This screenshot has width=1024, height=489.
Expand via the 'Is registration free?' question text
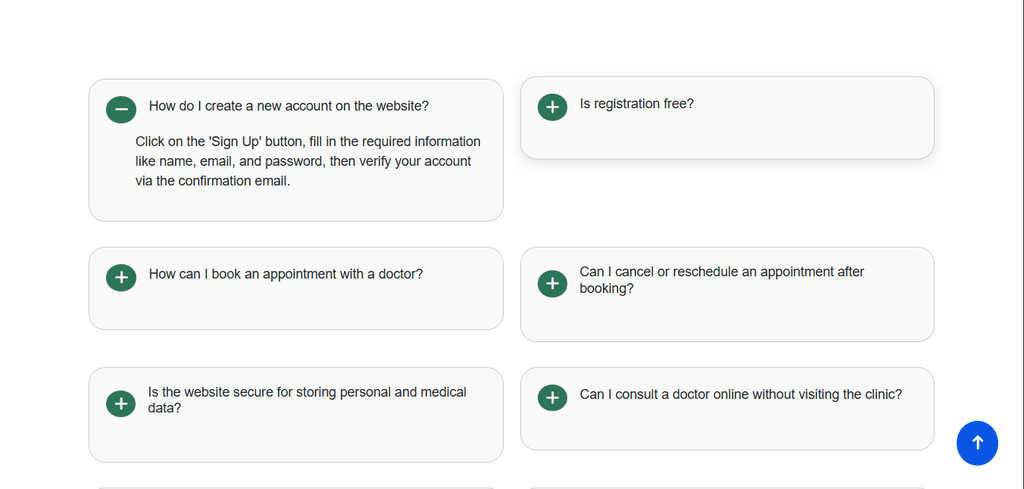pyautogui.click(x=637, y=103)
